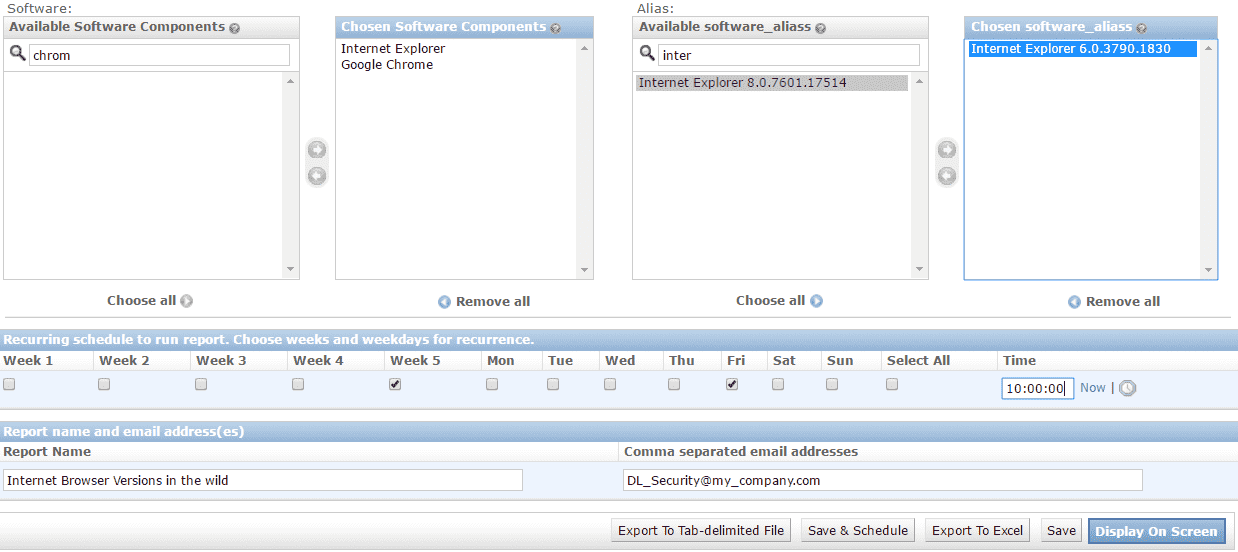
Task: Remove selected alias with lower arrow button
Action: pos(947,176)
